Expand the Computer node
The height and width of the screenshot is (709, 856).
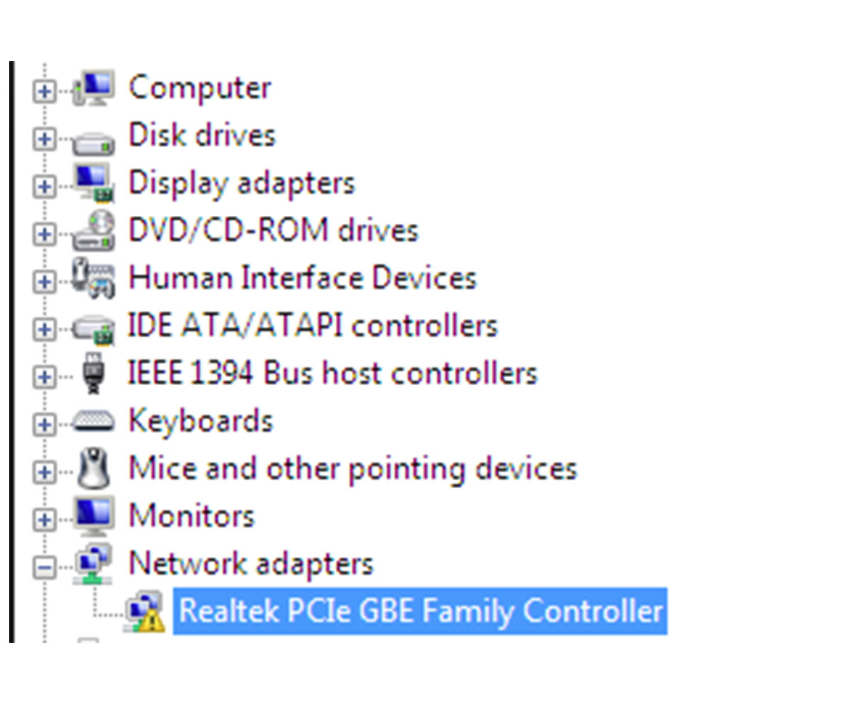tap(43, 91)
